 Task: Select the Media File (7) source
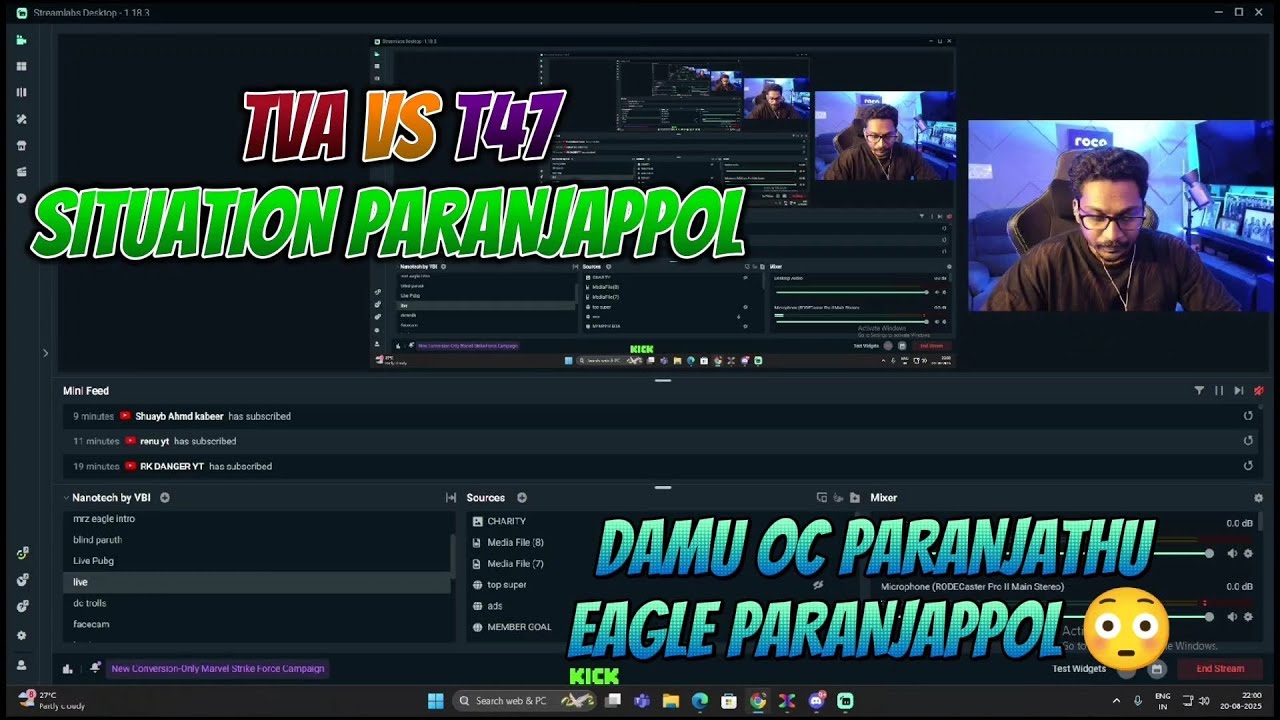click(515, 563)
